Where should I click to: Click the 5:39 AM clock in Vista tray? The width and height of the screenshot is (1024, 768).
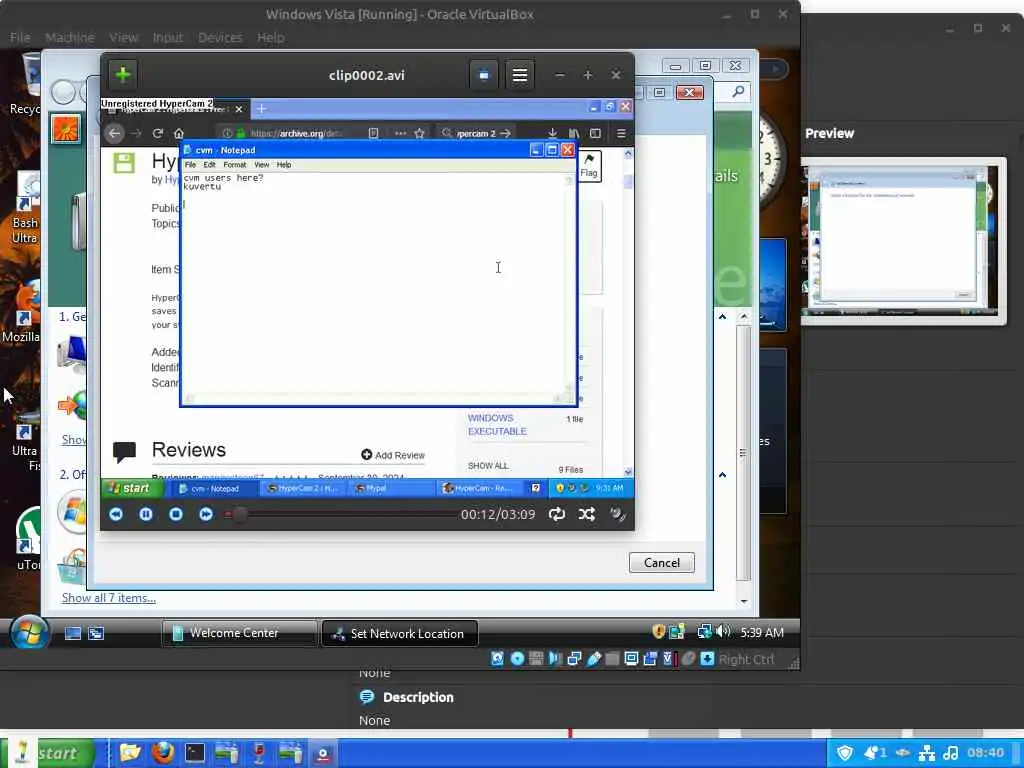[x=762, y=632]
